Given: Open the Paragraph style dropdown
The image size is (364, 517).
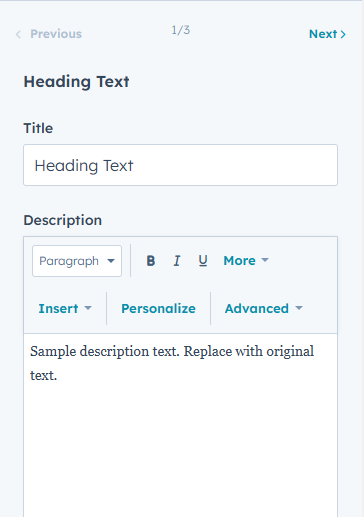Looking at the screenshot, I should tap(77, 261).
